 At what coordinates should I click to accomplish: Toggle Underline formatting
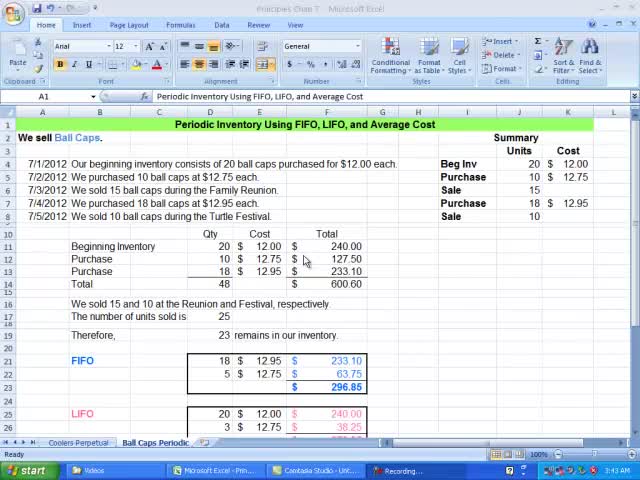pyautogui.click(x=88, y=65)
